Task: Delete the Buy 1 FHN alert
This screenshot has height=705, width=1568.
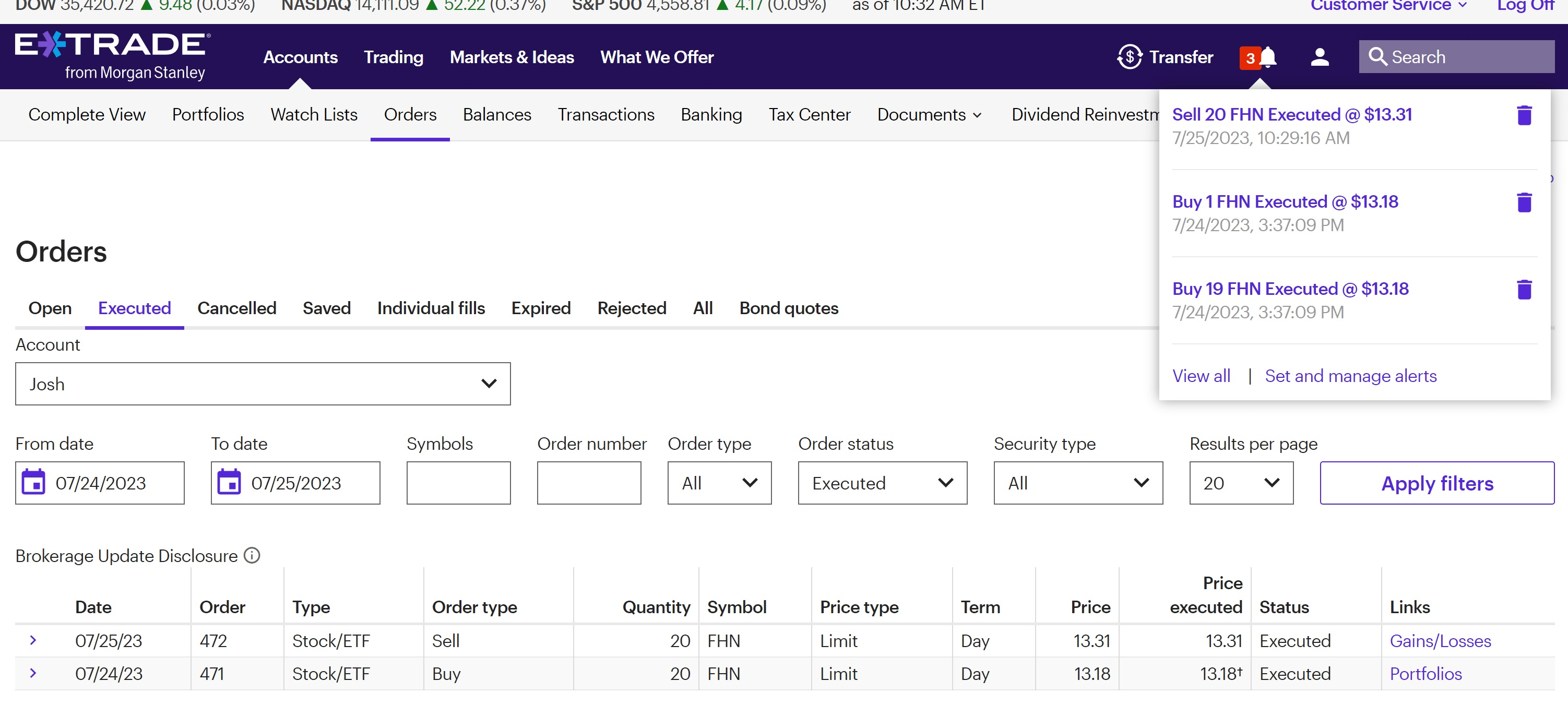Action: 1524,202
